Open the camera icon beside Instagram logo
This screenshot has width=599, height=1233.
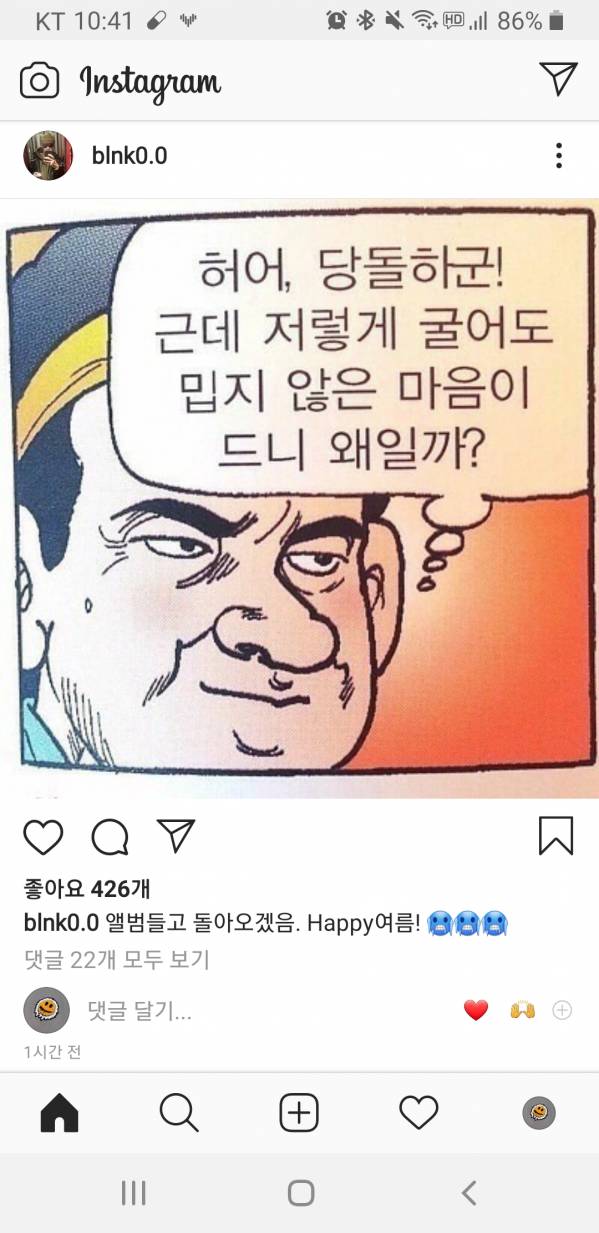pyautogui.click(x=40, y=81)
